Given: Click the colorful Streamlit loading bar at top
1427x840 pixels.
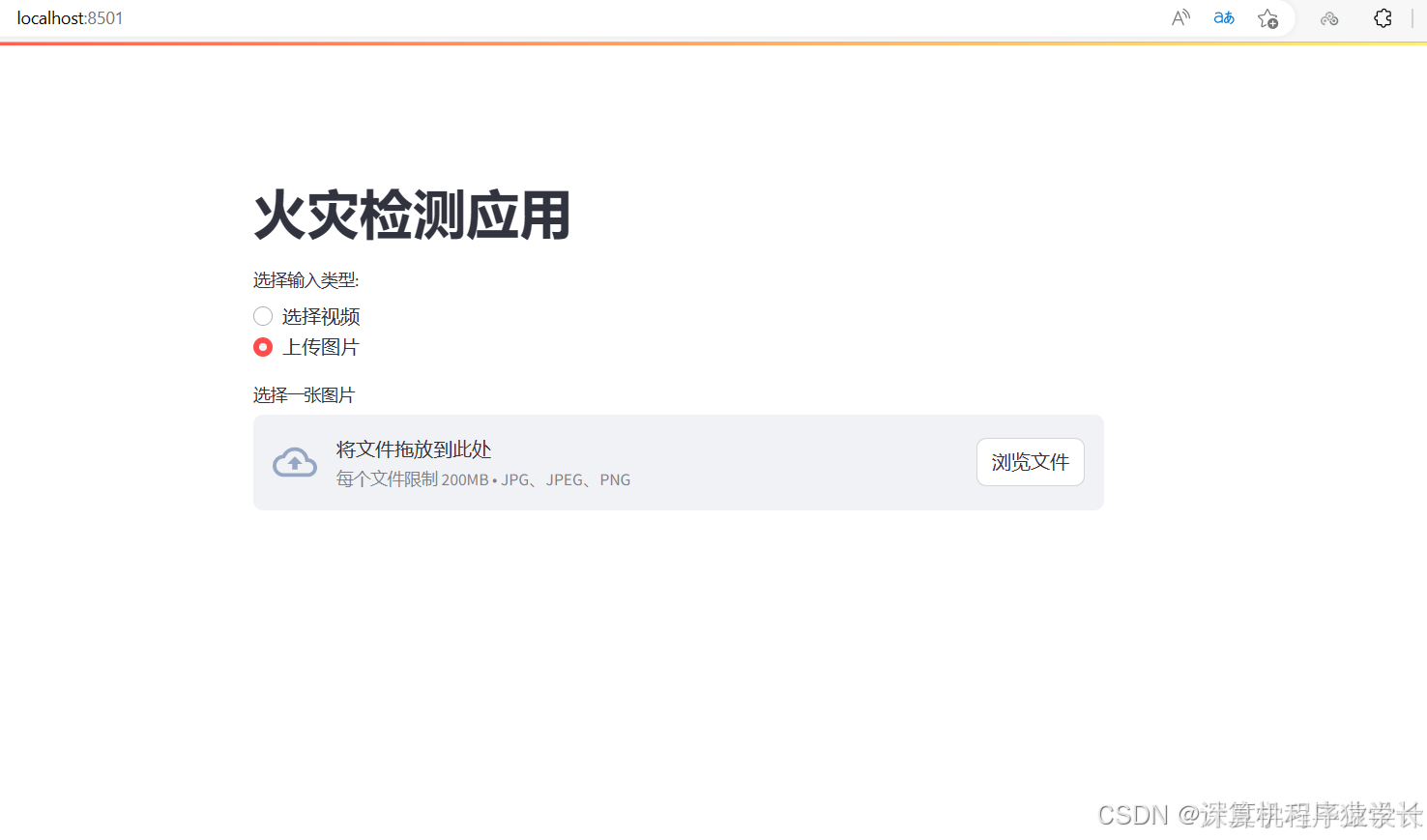Looking at the screenshot, I should click(713, 41).
